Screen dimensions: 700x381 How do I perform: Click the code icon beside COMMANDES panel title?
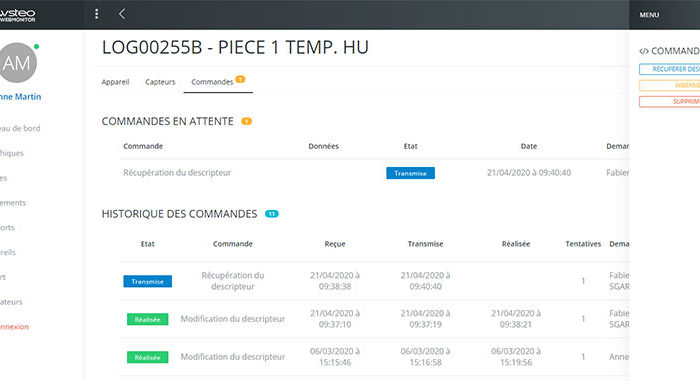click(x=644, y=51)
